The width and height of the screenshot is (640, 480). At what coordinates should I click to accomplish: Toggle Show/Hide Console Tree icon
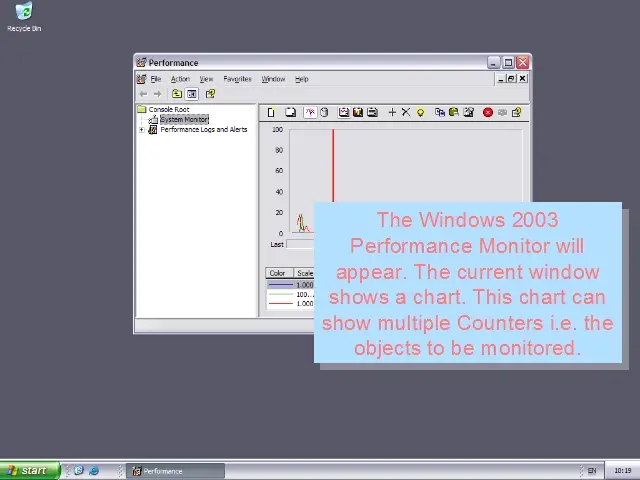(x=191, y=94)
